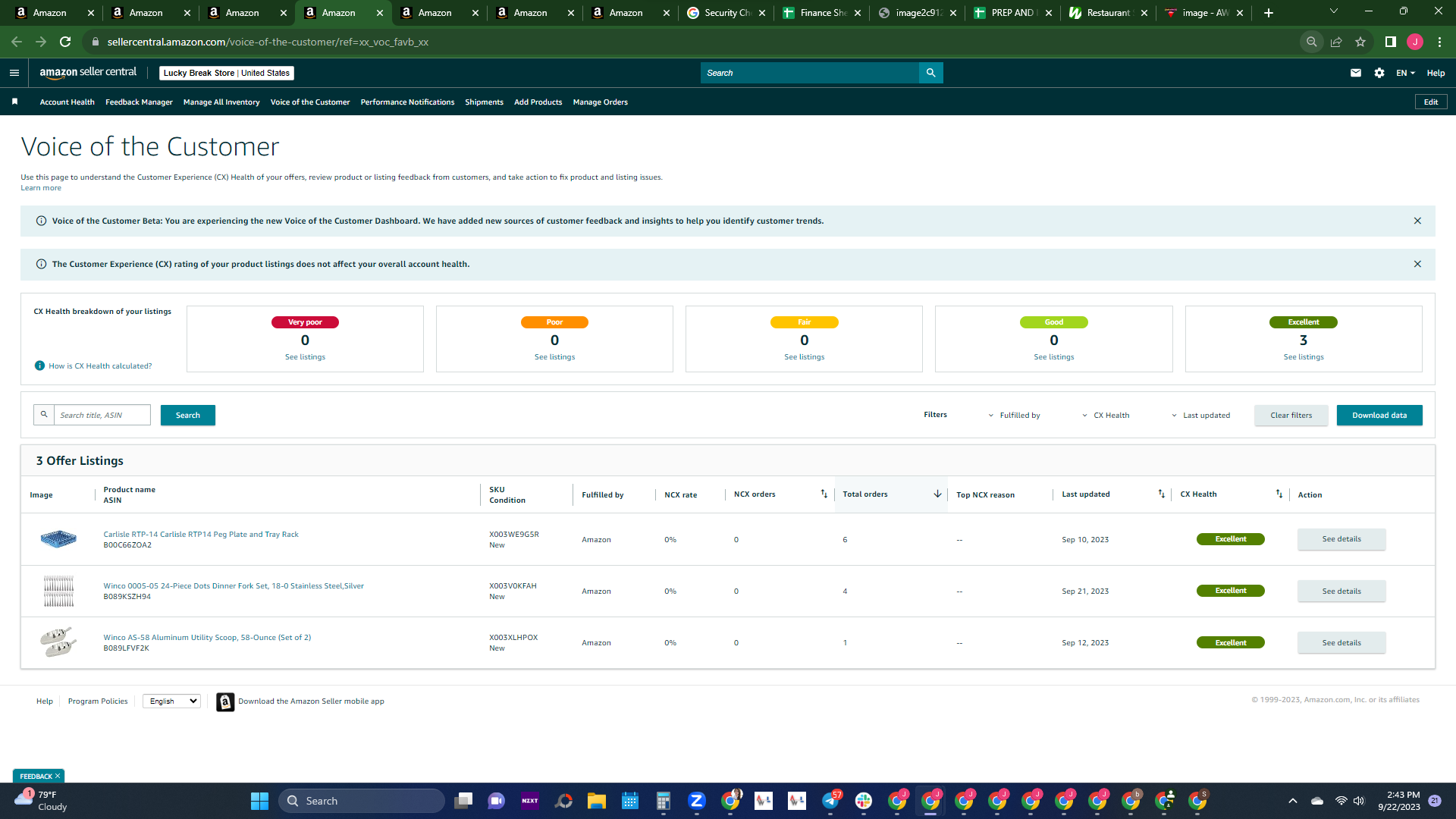Open the Chrome tab search chevron
1456x819 pixels.
[x=1334, y=11]
